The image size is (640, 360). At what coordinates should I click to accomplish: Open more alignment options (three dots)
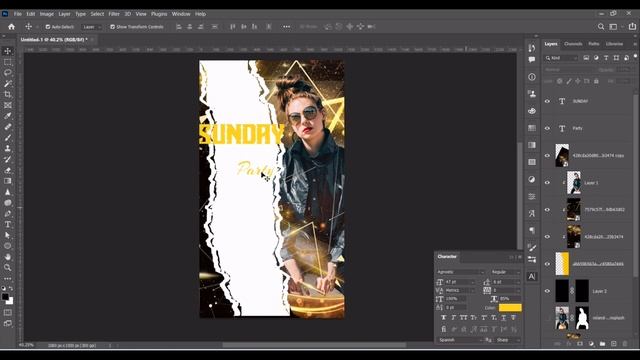point(287,27)
